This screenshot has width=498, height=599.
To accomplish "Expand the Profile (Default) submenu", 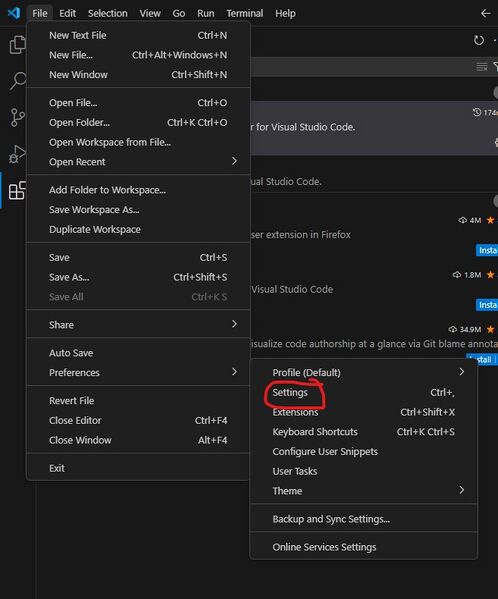I will pyautogui.click(x=364, y=372).
